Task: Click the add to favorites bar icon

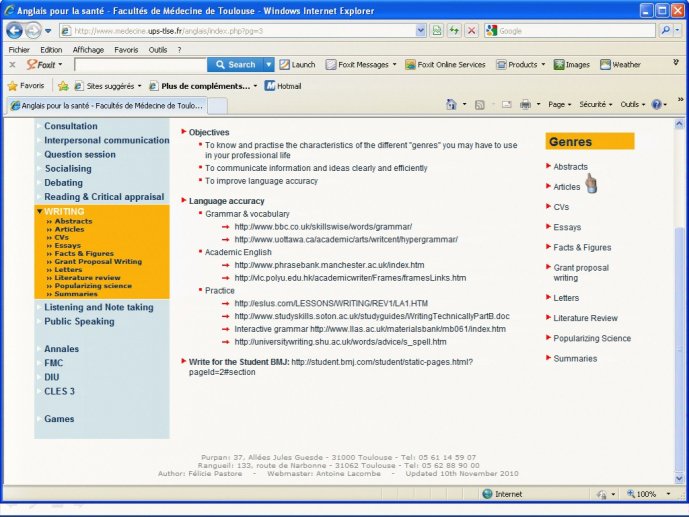Action: 63,86
